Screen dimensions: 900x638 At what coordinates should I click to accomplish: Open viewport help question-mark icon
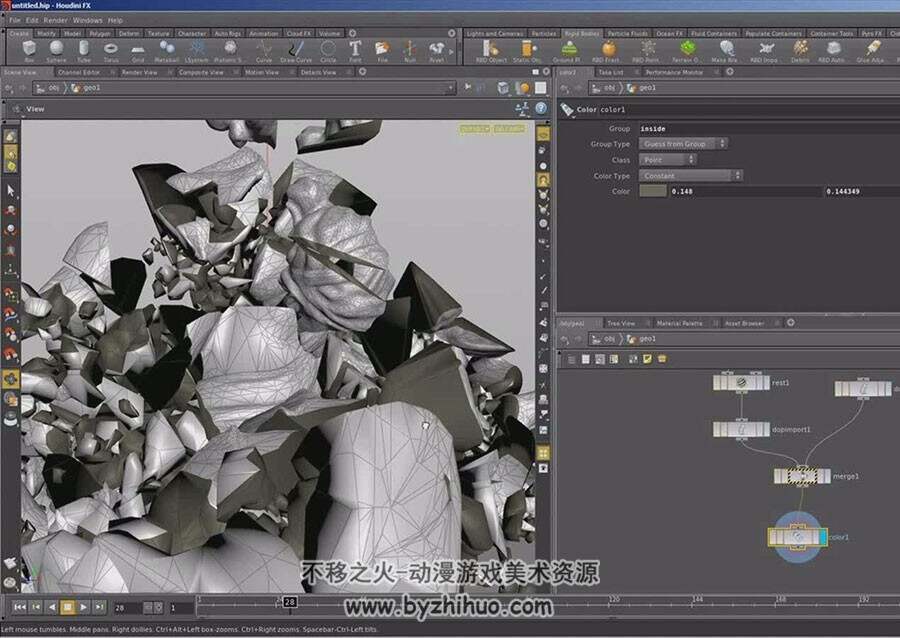click(541, 108)
